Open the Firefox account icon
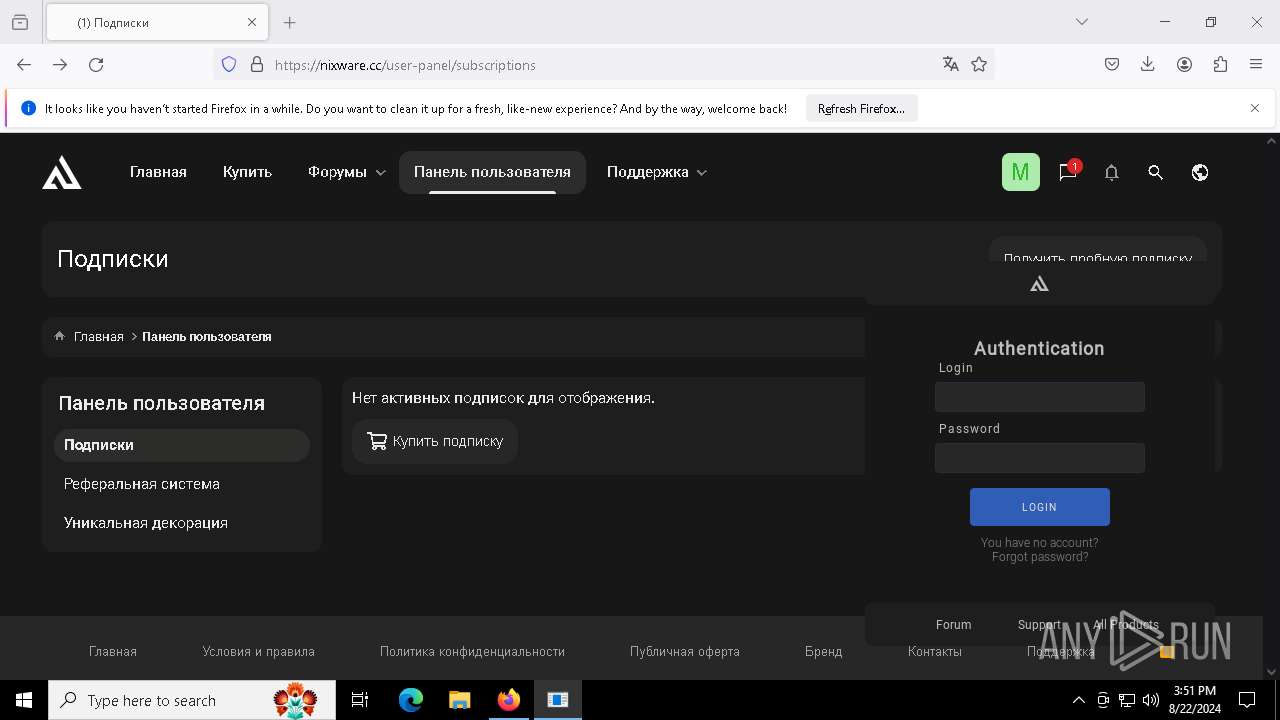Viewport: 1280px width, 720px height. pos(1184,64)
